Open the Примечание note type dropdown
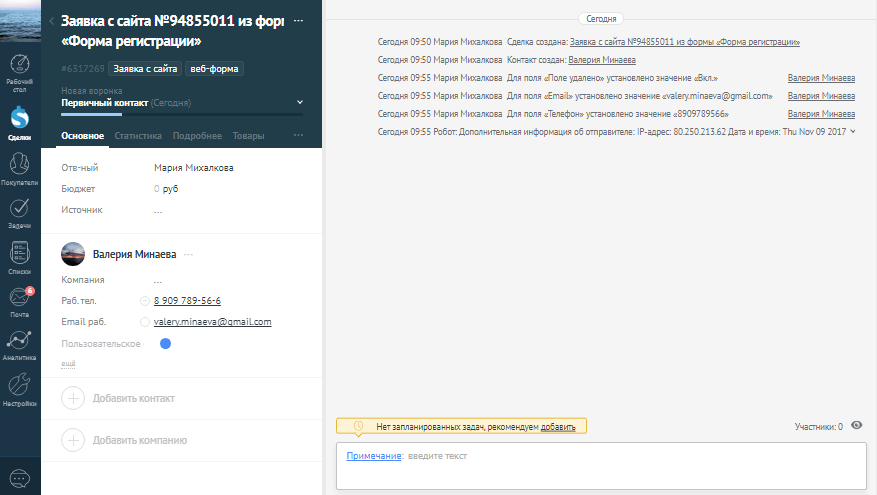The width and height of the screenshot is (877, 495). click(x=373, y=456)
